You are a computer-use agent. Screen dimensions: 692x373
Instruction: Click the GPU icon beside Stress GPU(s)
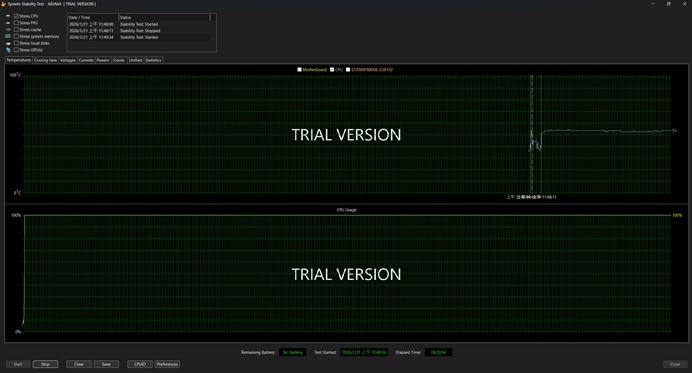(8, 50)
